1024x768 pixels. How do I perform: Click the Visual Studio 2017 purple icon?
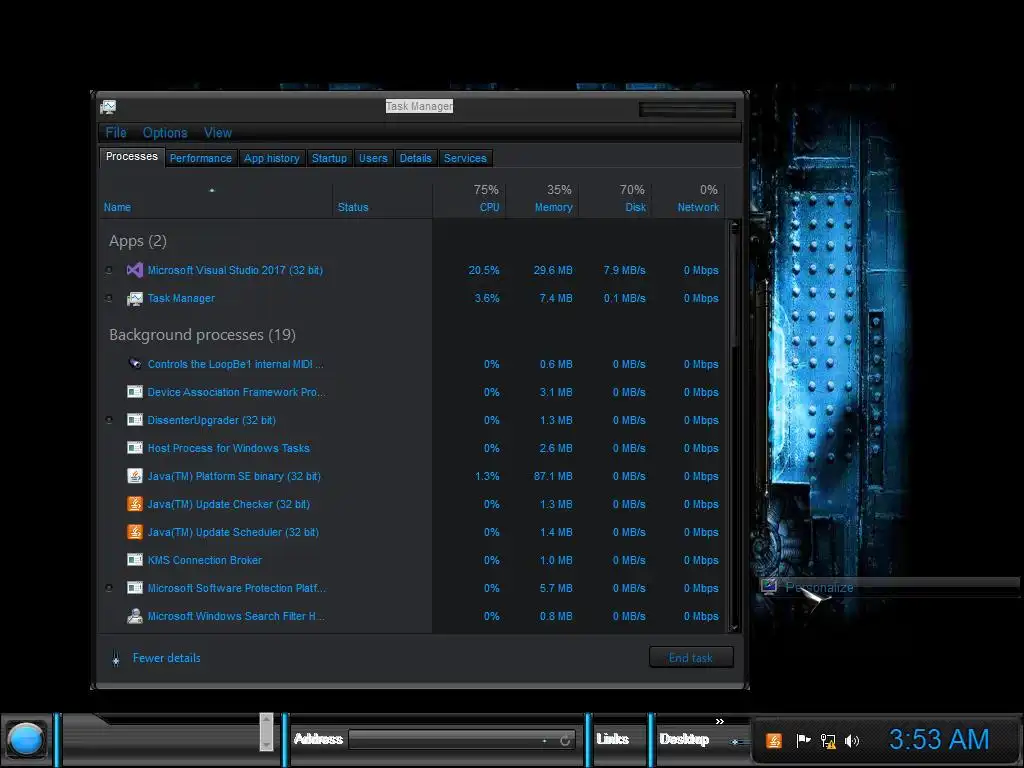pyautogui.click(x=135, y=270)
